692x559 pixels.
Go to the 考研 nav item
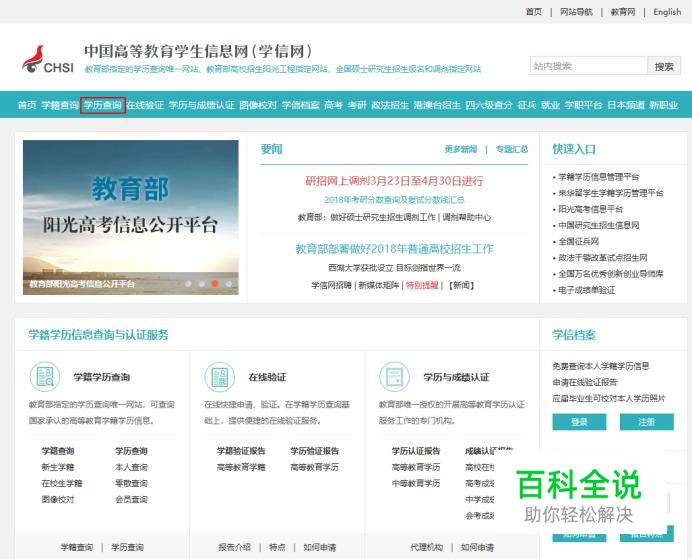[x=357, y=105]
